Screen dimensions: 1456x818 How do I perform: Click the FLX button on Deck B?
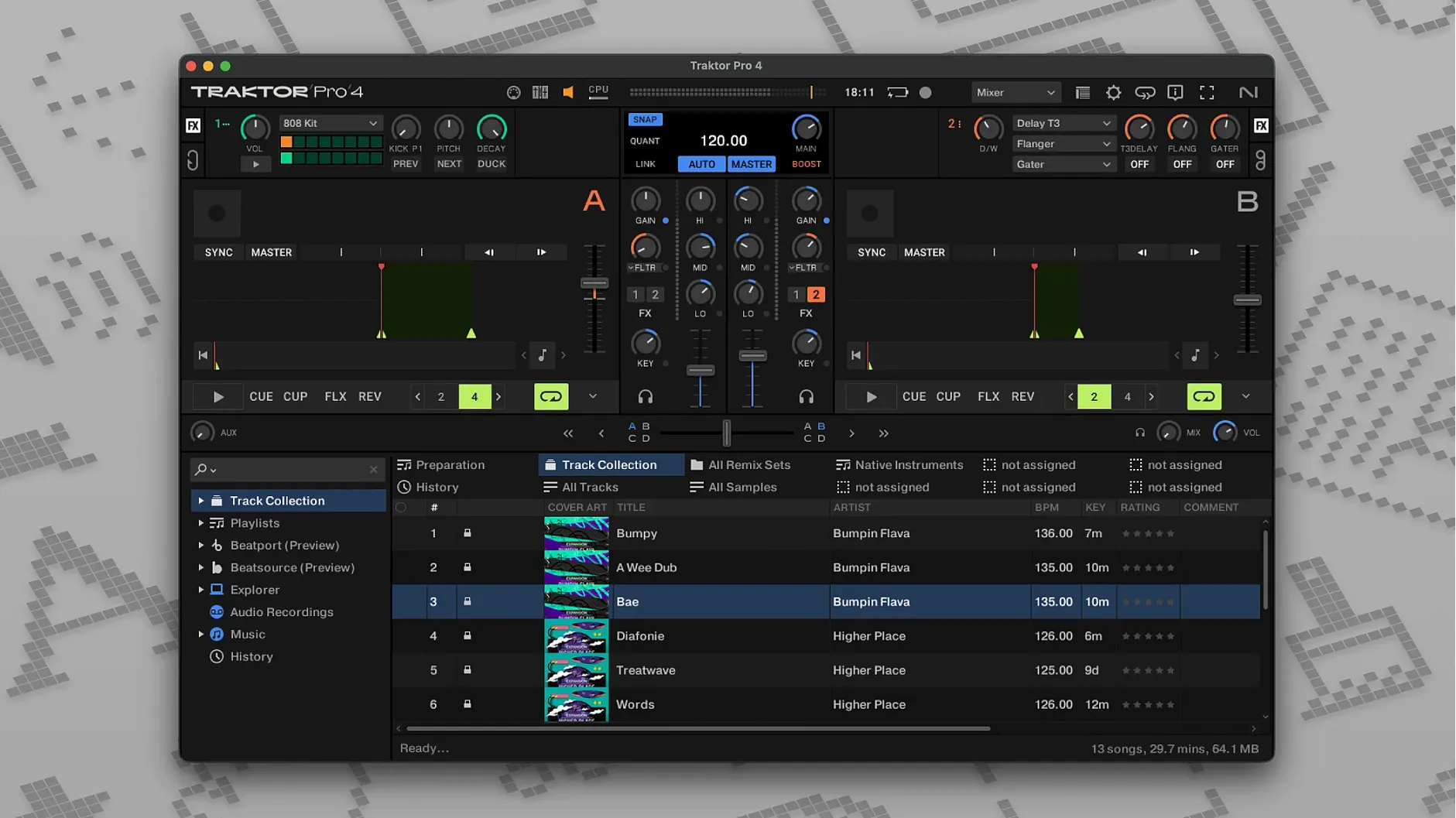pos(988,397)
